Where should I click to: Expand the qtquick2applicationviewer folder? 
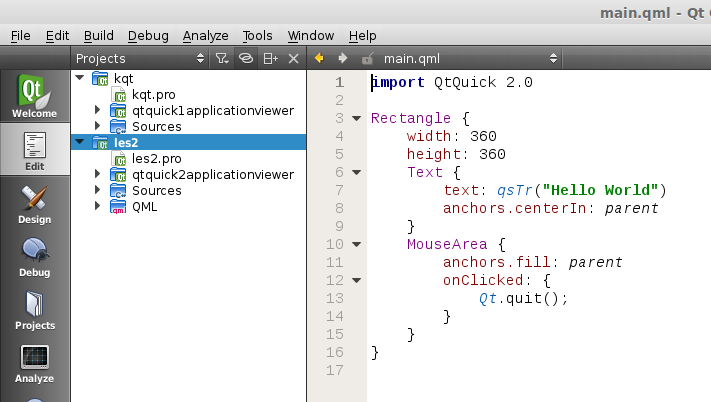pyautogui.click(x=97, y=174)
